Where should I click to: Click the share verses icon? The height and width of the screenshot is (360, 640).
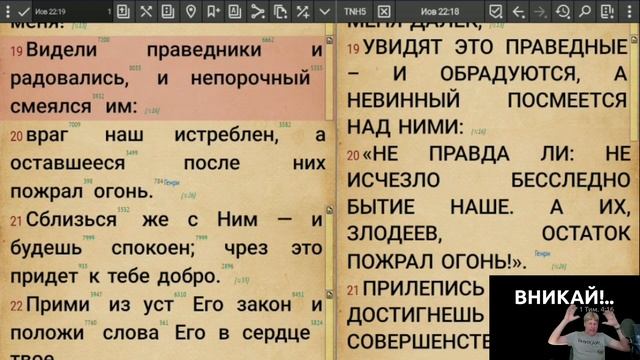pos(258,11)
